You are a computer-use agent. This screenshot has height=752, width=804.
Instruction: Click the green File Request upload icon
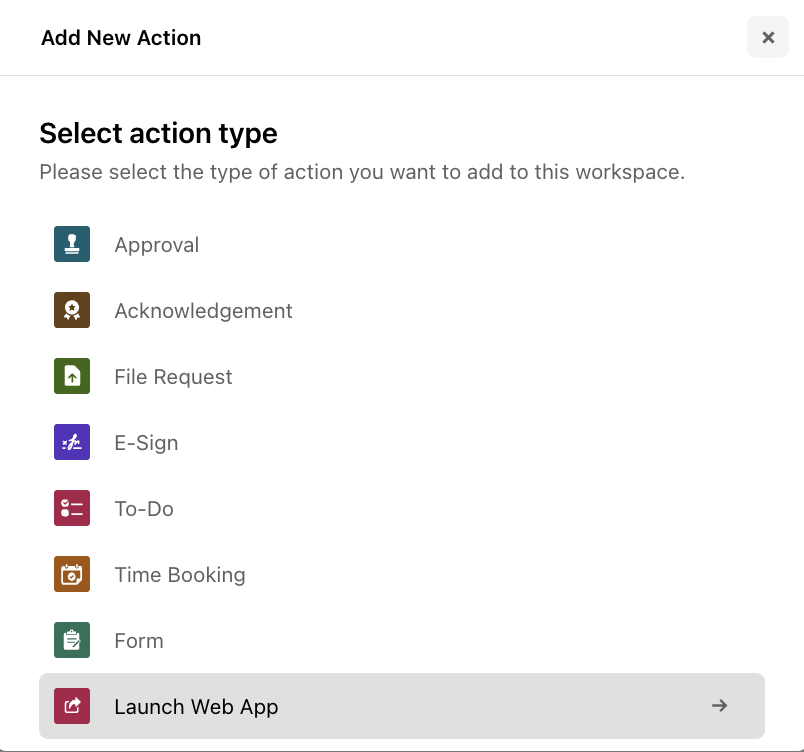coord(72,376)
